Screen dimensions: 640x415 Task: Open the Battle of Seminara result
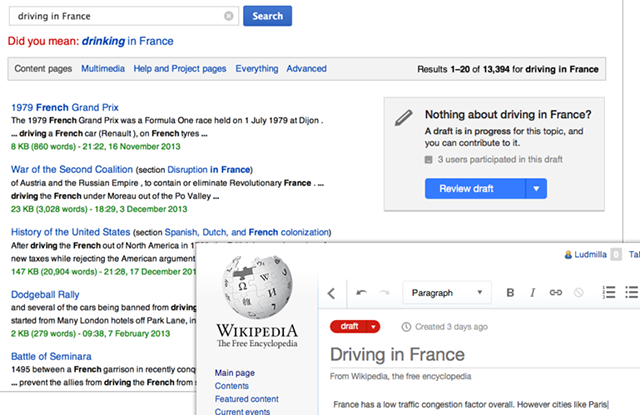(51, 356)
